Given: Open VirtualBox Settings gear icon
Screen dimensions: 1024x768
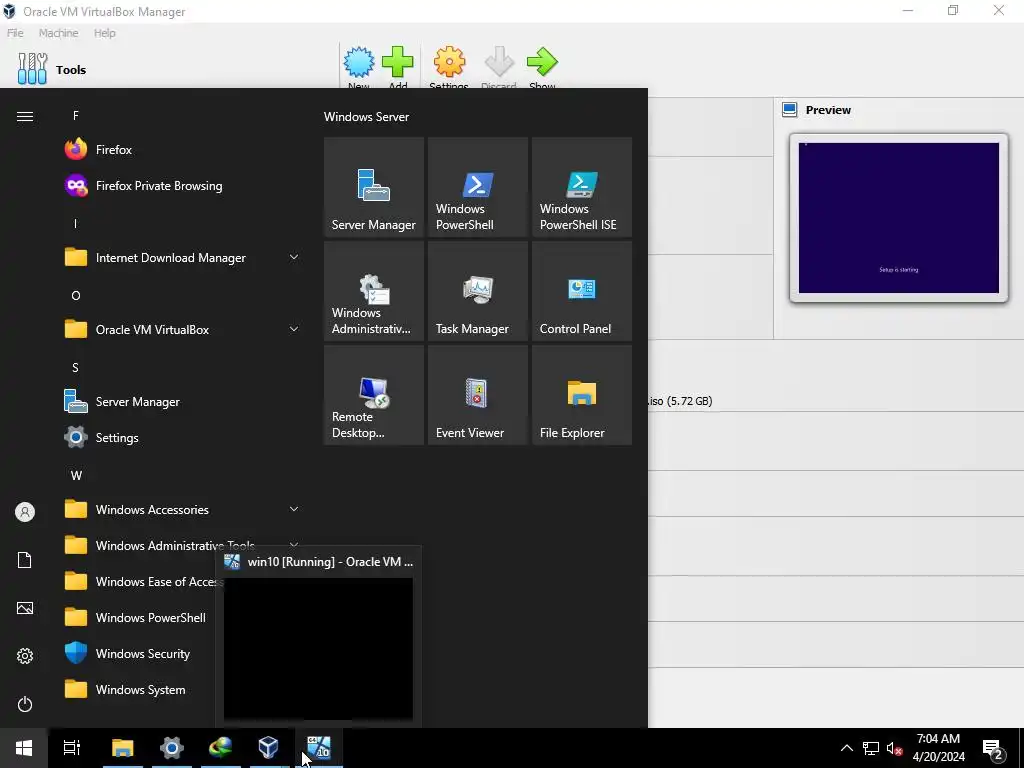Looking at the screenshot, I should coord(449,62).
